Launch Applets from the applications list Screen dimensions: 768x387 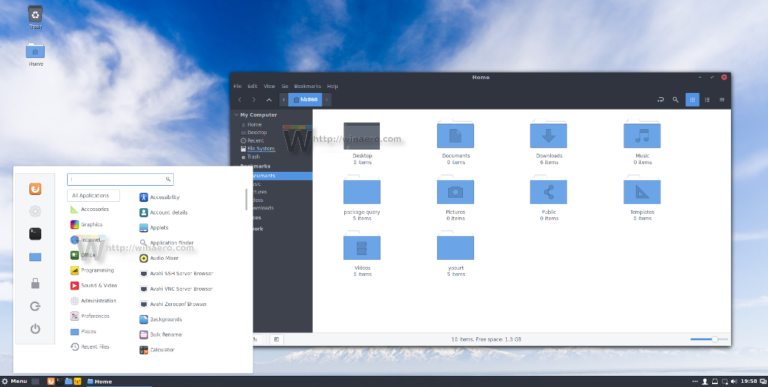tap(154, 228)
